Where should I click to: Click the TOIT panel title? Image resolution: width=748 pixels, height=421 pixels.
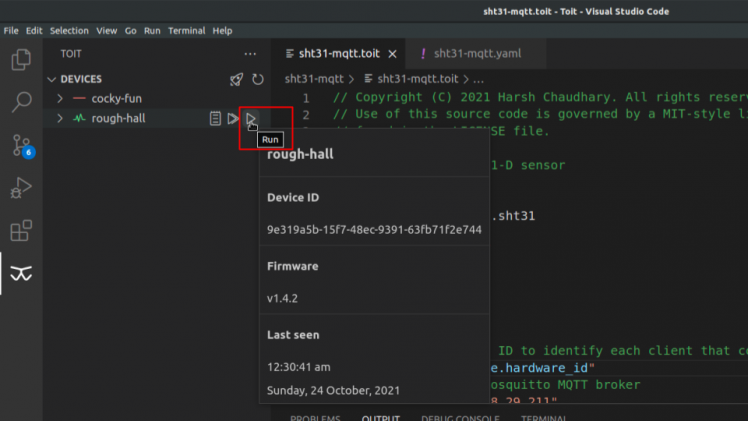coord(71,54)
